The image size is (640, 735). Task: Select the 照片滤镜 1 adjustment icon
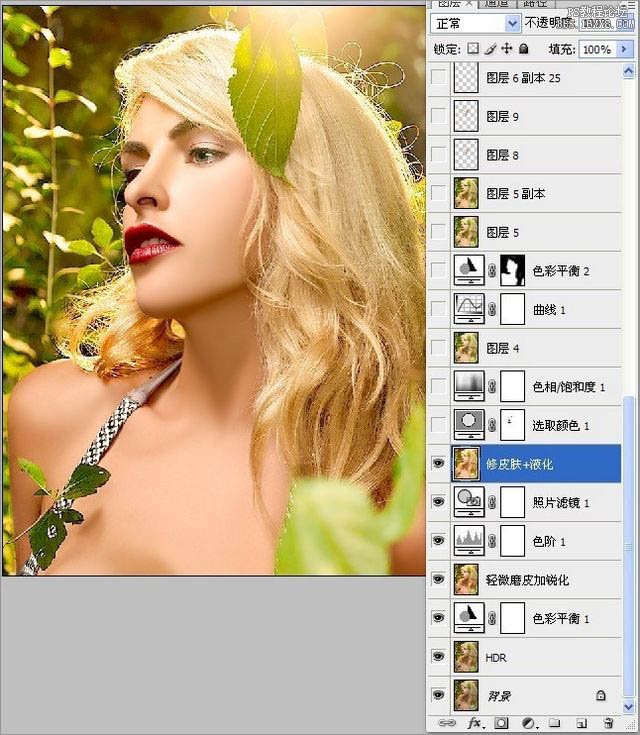pos(469,502)
